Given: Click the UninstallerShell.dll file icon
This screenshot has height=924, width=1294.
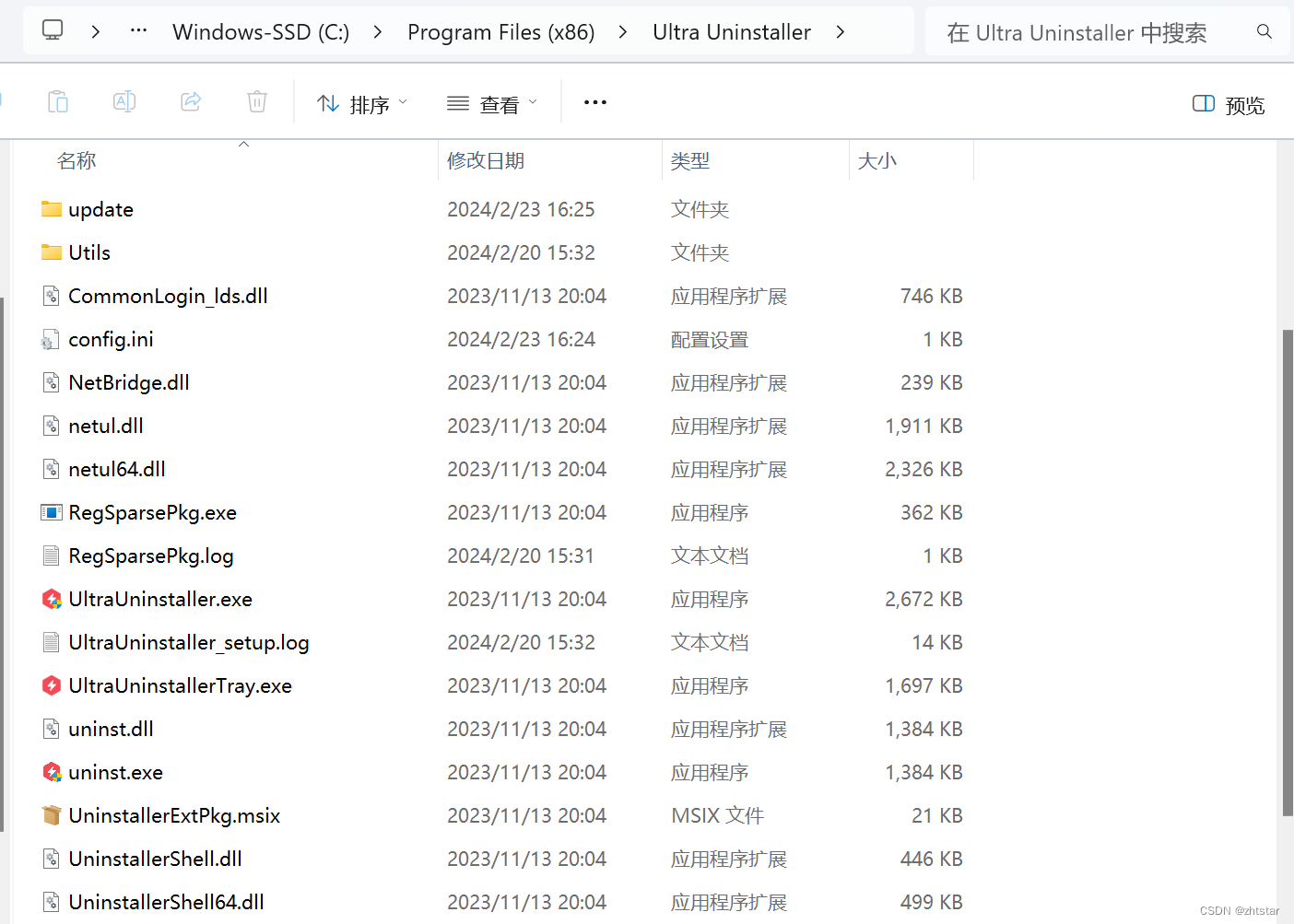Looking at the screenshot, I should click(x=52, y=859).
